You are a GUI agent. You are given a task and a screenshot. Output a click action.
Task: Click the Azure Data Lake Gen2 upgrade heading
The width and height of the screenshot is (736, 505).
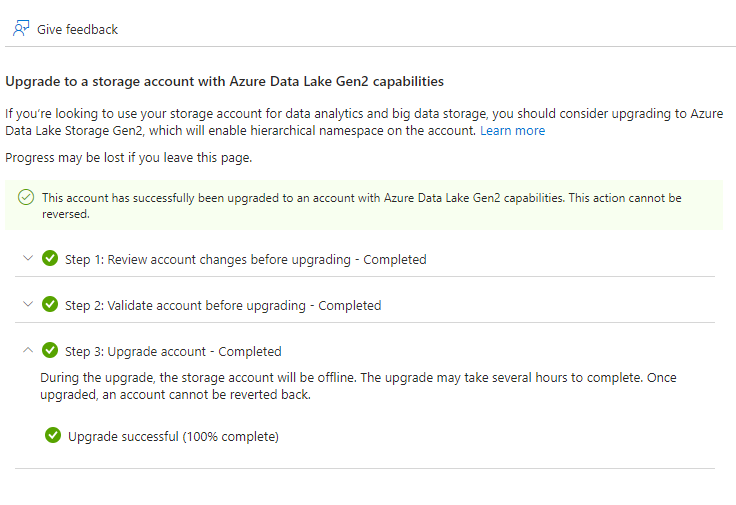click(225, 81)
